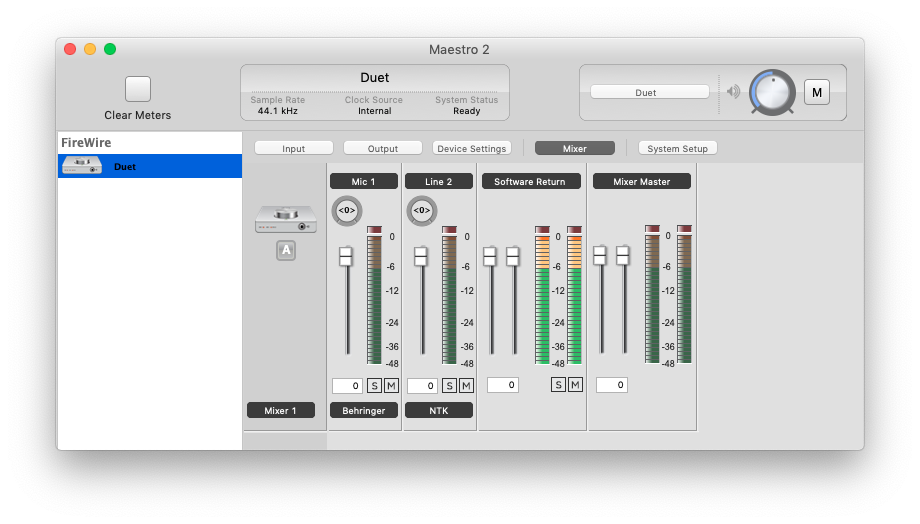Switch to the Output tab
The height and width of the screenshot is (524, 920).
[x=383, y=148]
